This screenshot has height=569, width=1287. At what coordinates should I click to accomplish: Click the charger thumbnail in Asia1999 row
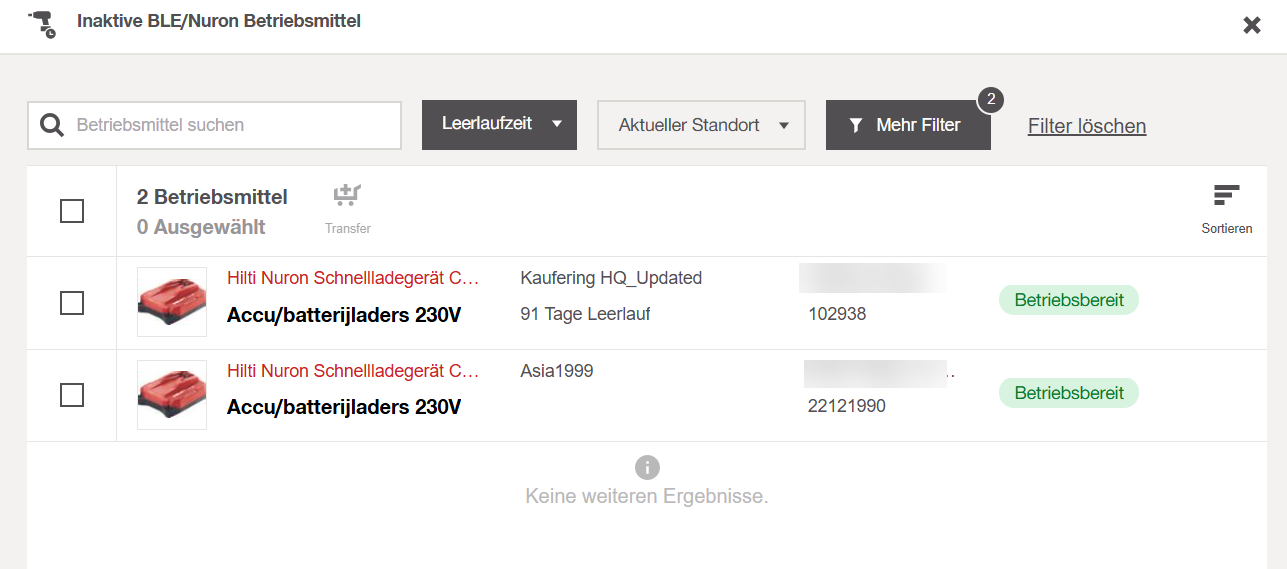pos(172,395)
